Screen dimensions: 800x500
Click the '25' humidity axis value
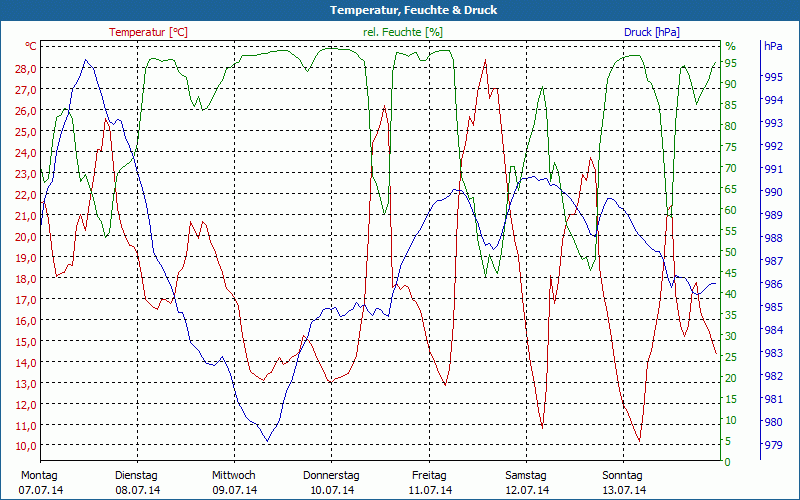(730, 357)
